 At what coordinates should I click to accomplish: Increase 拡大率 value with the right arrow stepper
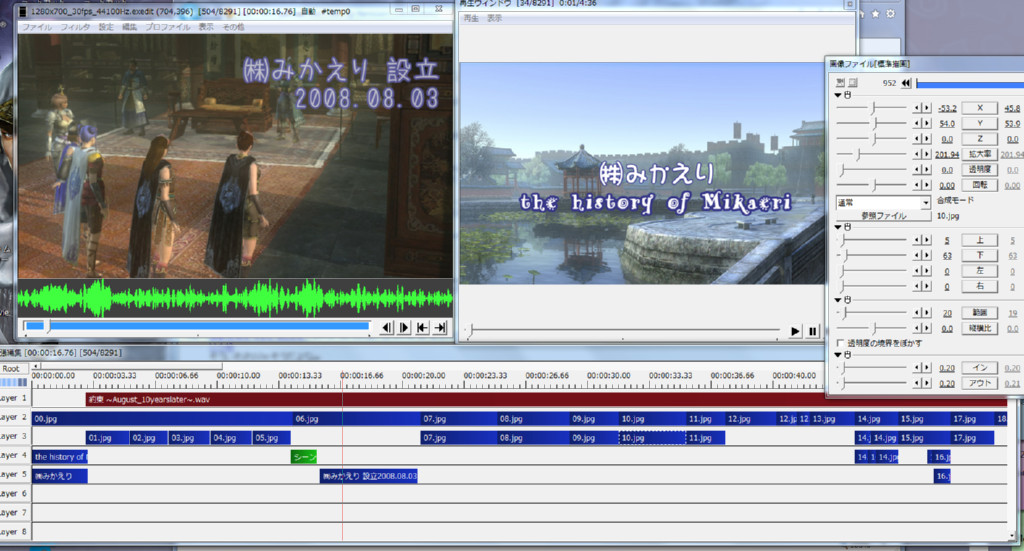click(x=926, y=154)
